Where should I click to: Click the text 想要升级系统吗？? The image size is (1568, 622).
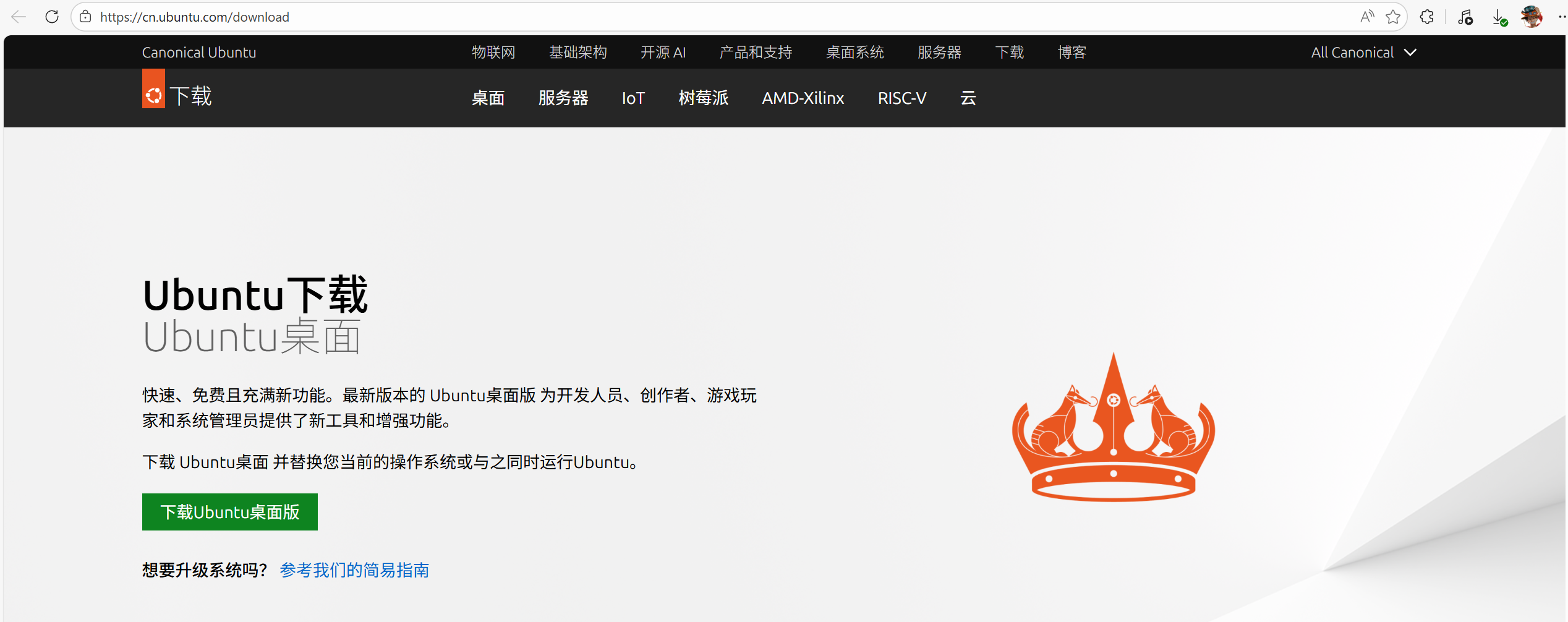[205, 570]
